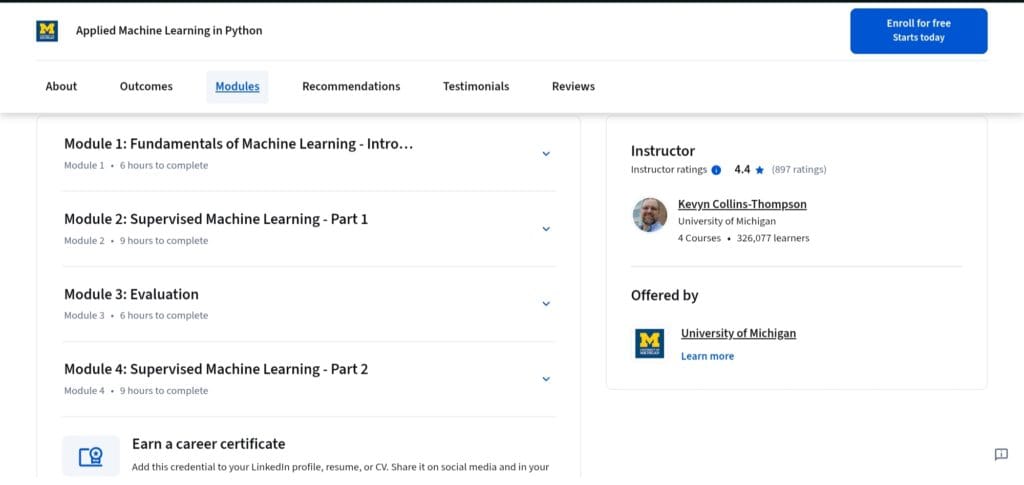Click the 4 Courses text
Screen dimensions: 1024x485
point(699,238)
